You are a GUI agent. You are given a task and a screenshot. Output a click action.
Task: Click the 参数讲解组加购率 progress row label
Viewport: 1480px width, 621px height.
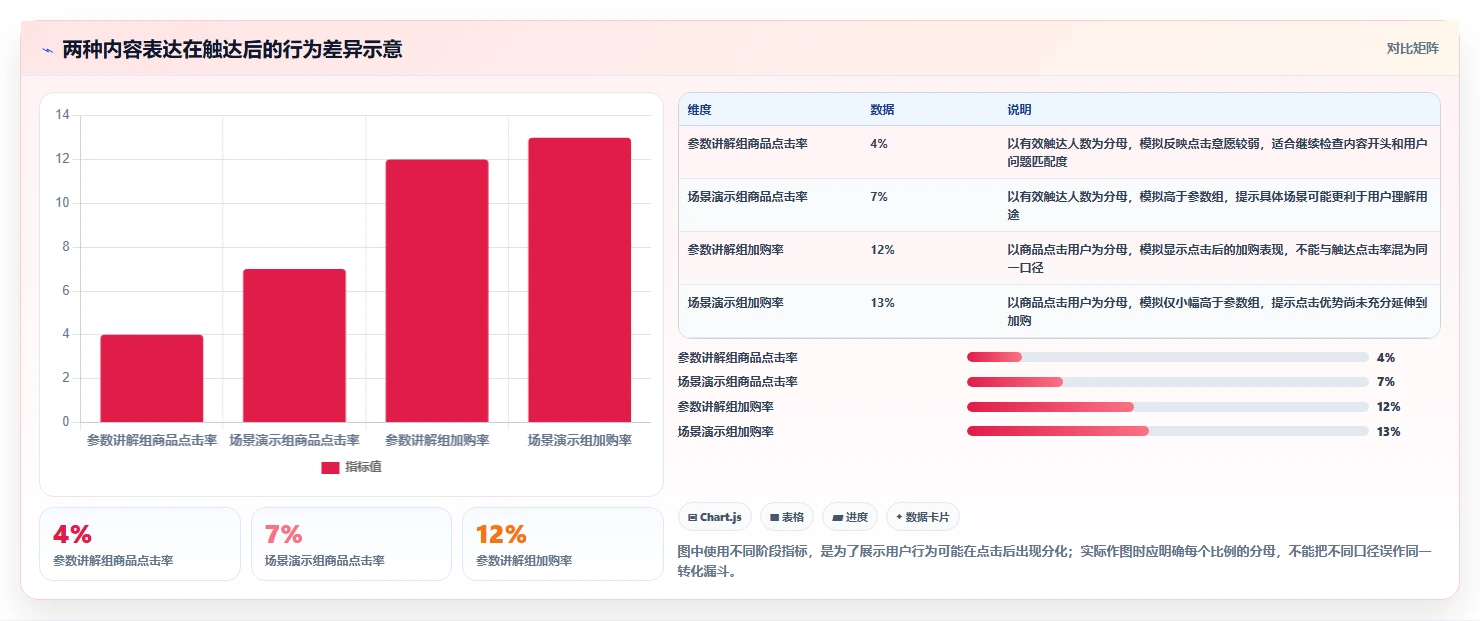[726, 407]
